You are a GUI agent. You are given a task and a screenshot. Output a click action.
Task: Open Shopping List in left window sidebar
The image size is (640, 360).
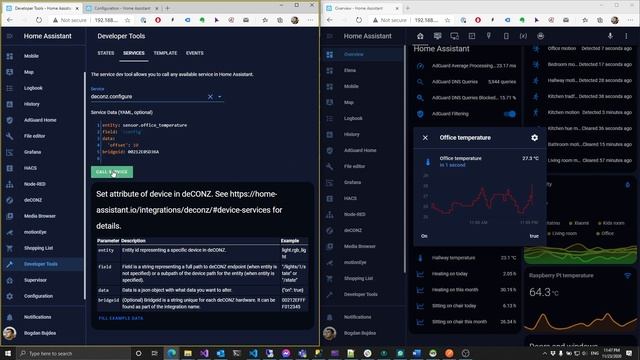point(43,248)
